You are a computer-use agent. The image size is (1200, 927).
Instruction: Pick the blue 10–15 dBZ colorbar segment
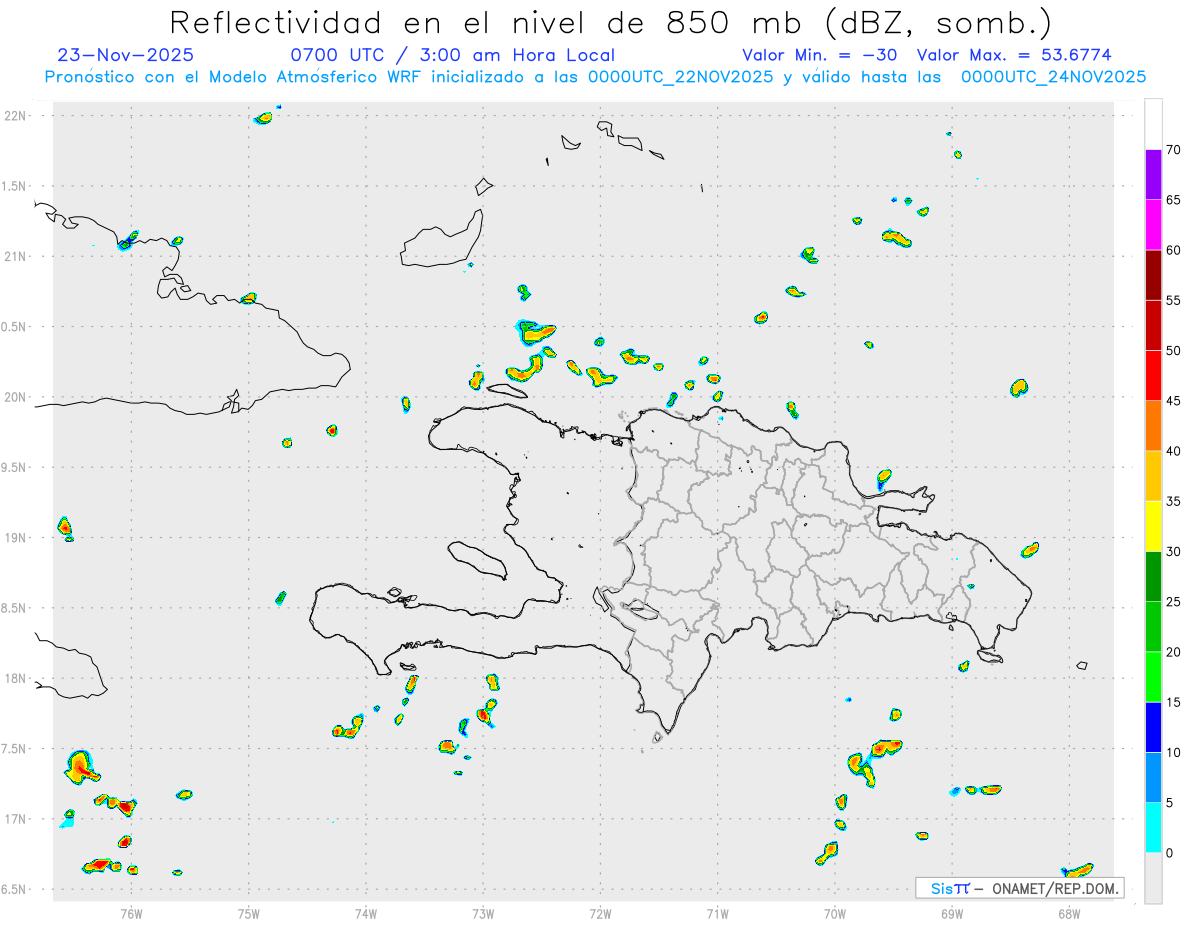pyautogui.click(x=1153, y=727)
